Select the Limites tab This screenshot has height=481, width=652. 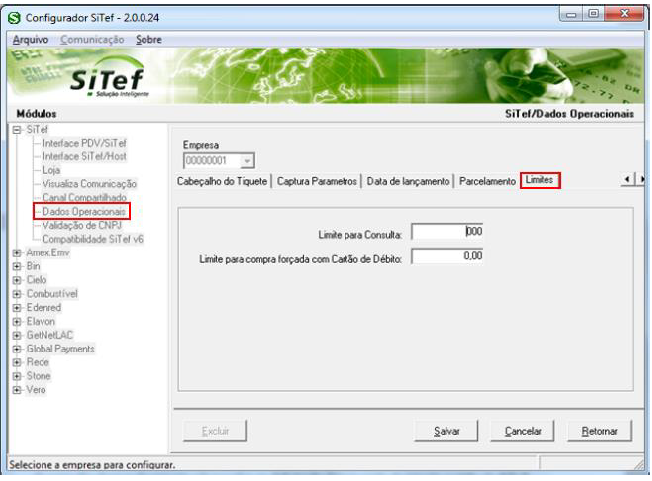tap(540, 180)
